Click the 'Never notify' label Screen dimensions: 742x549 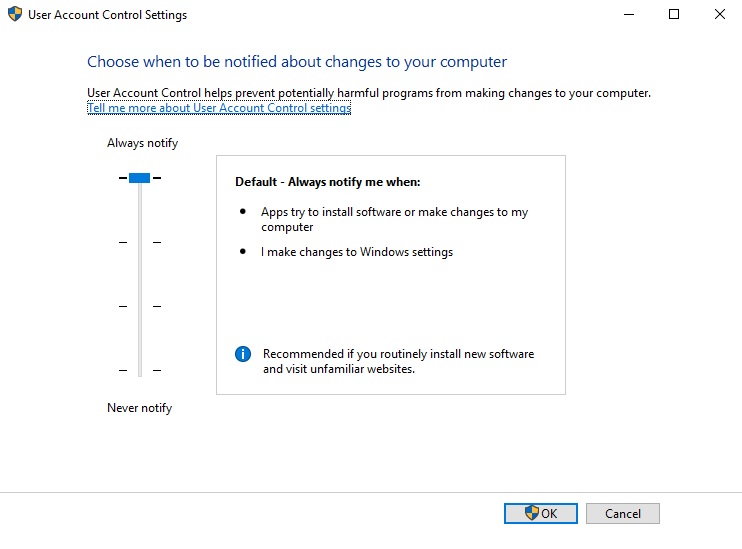[x=139, y=408]
